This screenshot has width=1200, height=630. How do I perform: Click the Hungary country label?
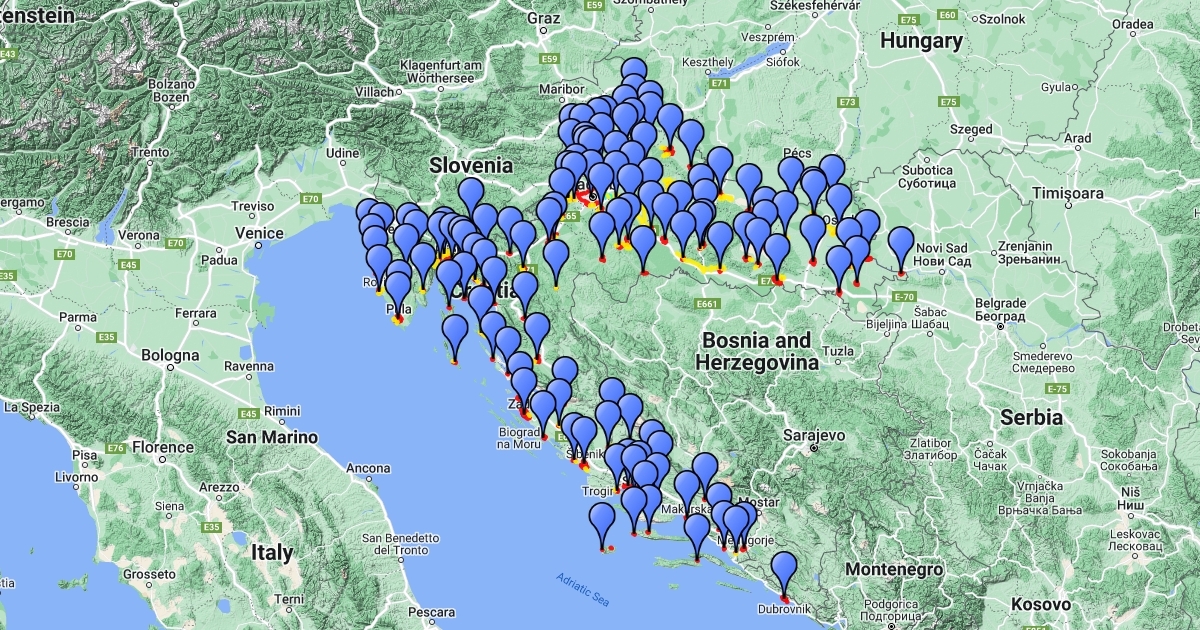pyautogui.click(x=921, y=41)
